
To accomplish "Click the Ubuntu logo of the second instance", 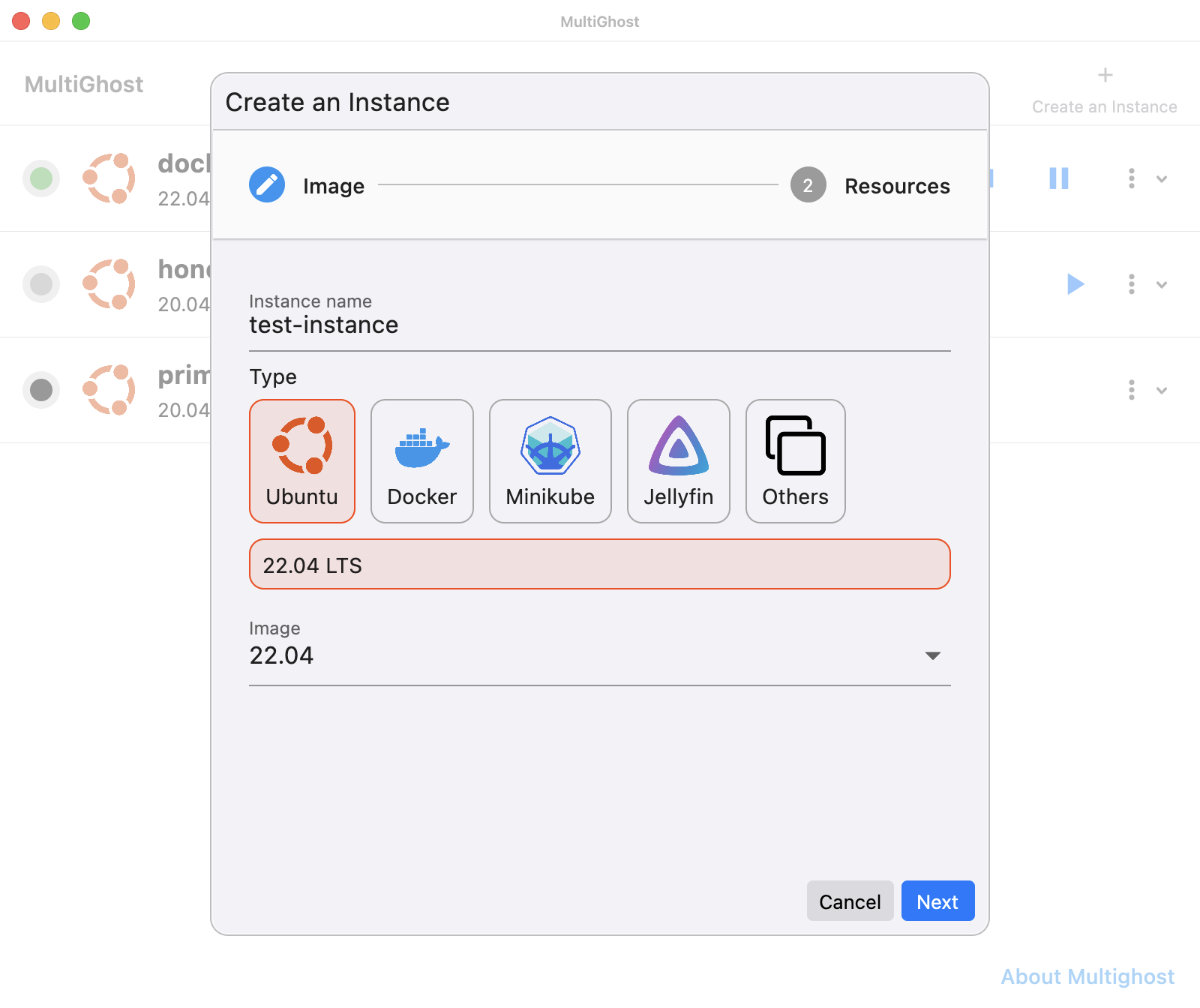I will click(109, 284).
